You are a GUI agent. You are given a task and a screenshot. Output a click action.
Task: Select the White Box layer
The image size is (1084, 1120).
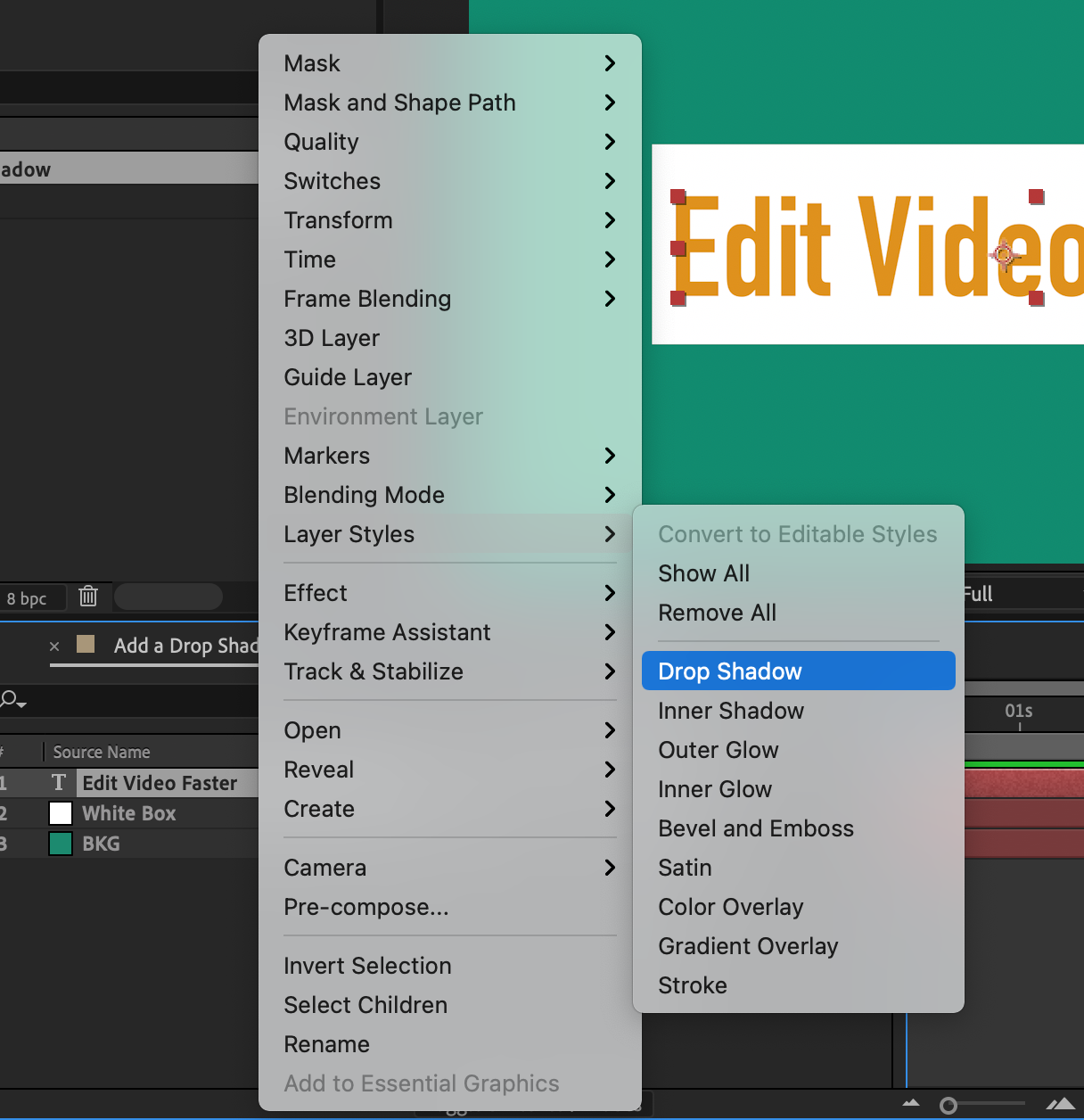tap(129, 813)
